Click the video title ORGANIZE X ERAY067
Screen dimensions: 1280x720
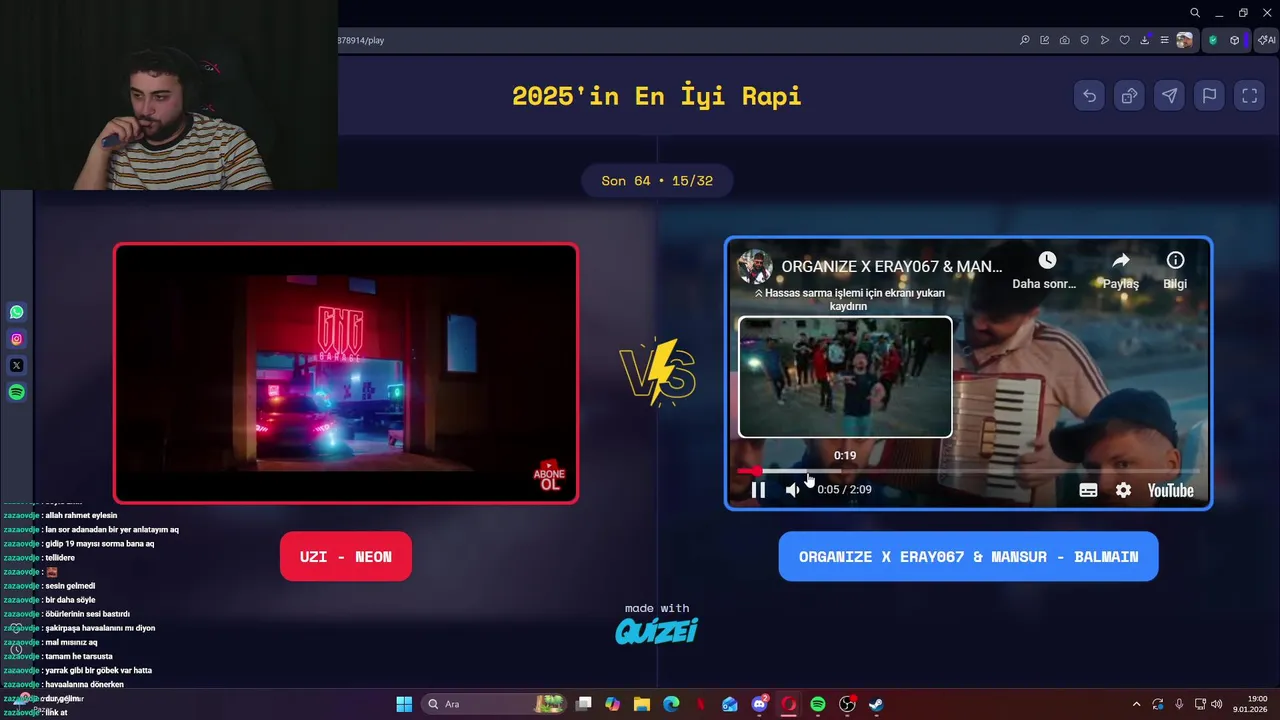pos(891,266)
